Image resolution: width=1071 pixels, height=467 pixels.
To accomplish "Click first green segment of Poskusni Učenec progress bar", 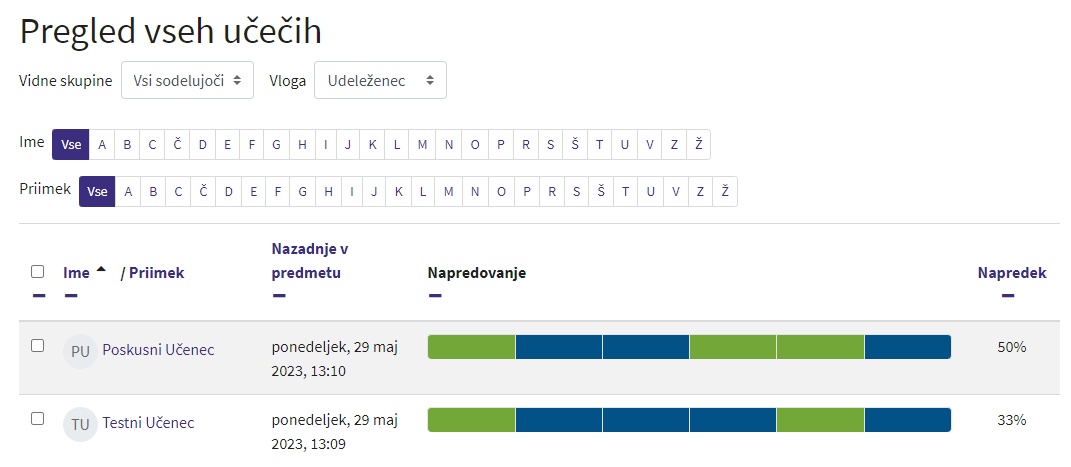I will click(x=471, y=347).
